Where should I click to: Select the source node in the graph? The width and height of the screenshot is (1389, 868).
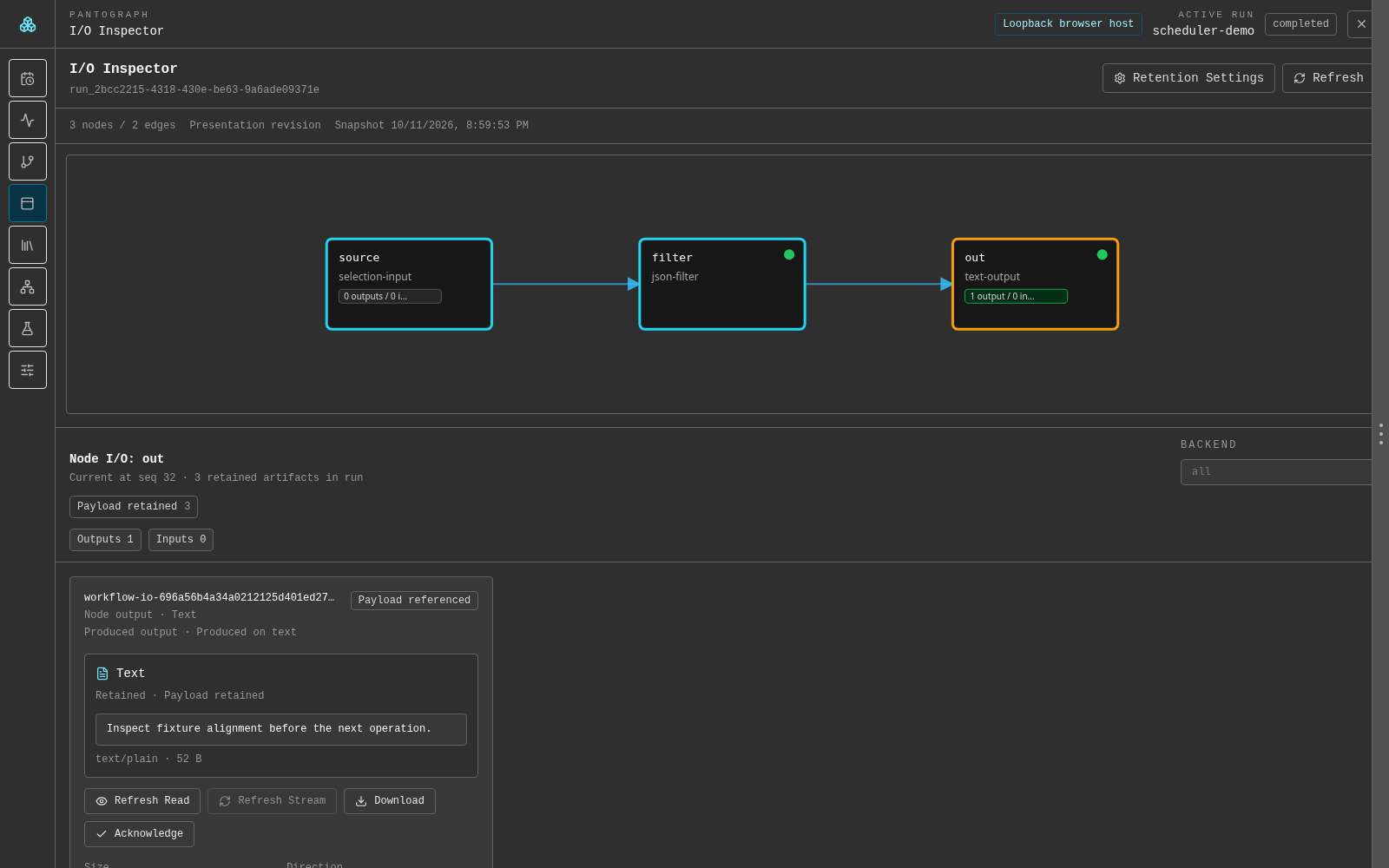click(x=409, y=284)
